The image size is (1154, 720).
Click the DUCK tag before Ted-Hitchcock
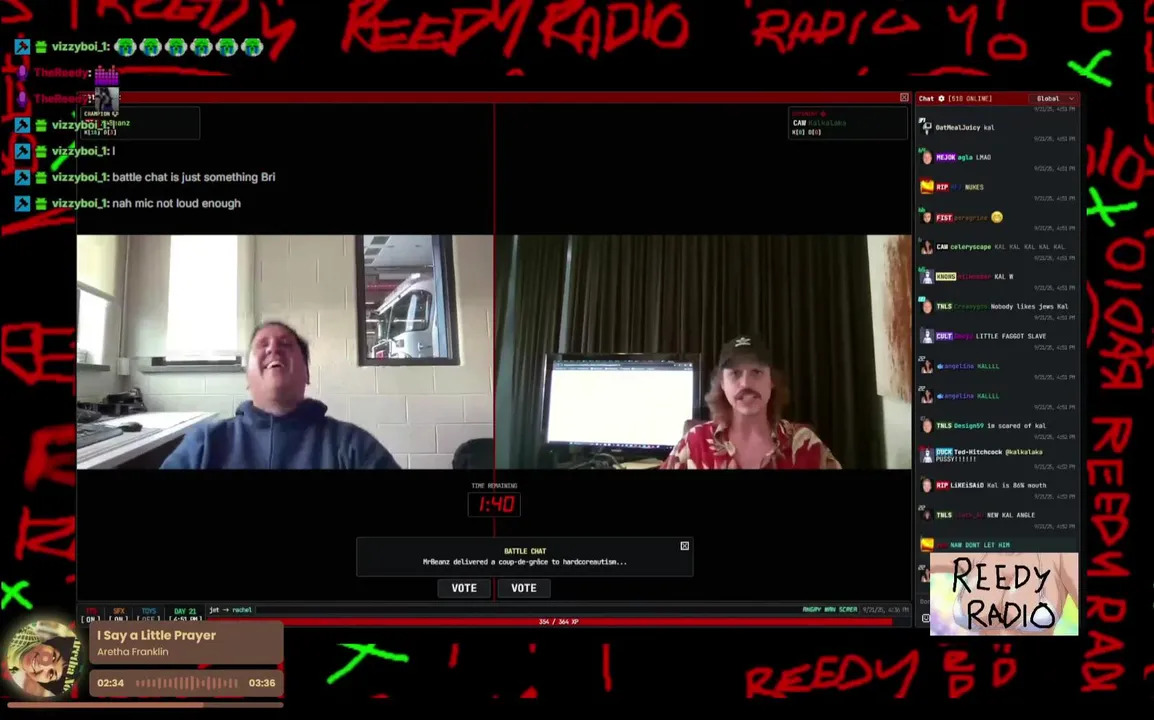click(x=944, y=452)
